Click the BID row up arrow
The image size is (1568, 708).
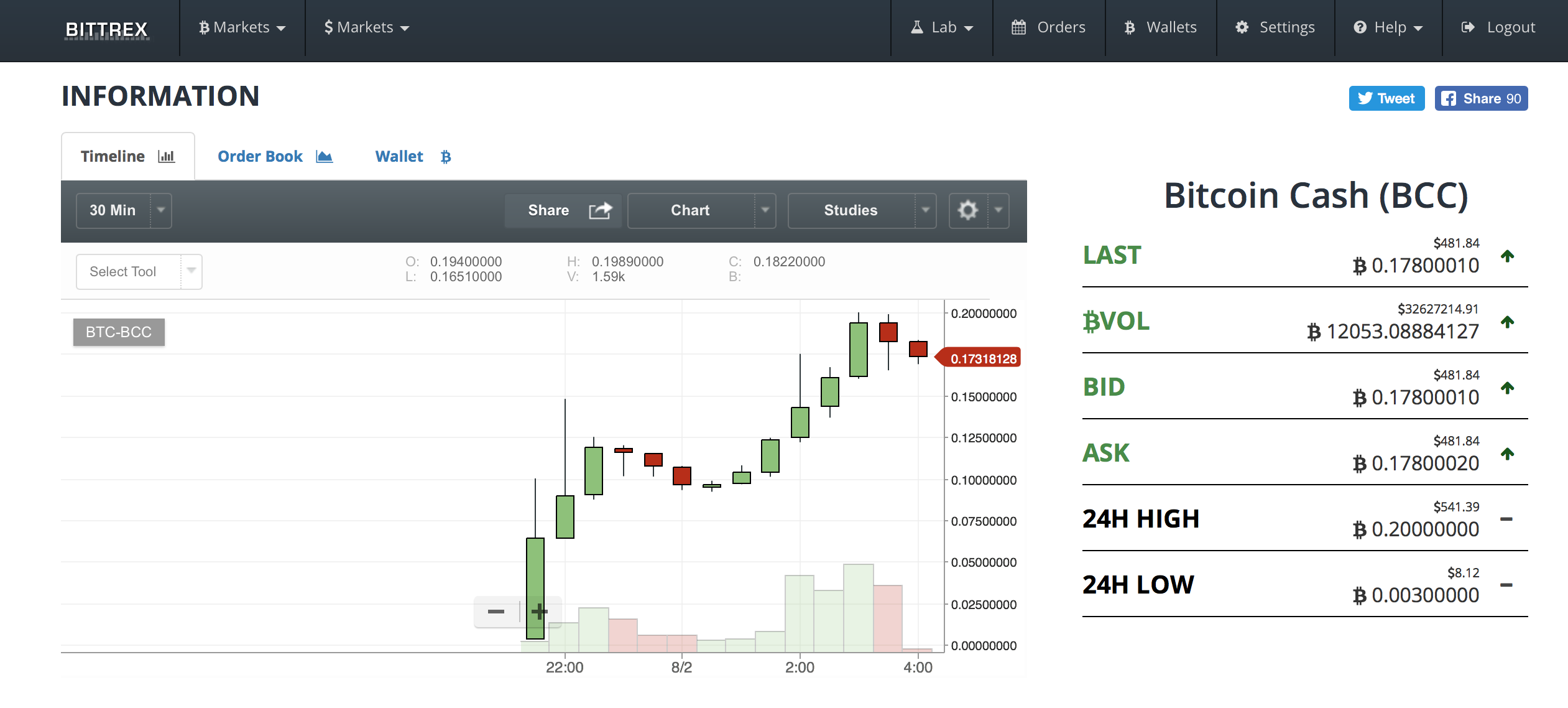click(x=1507, y=388)
